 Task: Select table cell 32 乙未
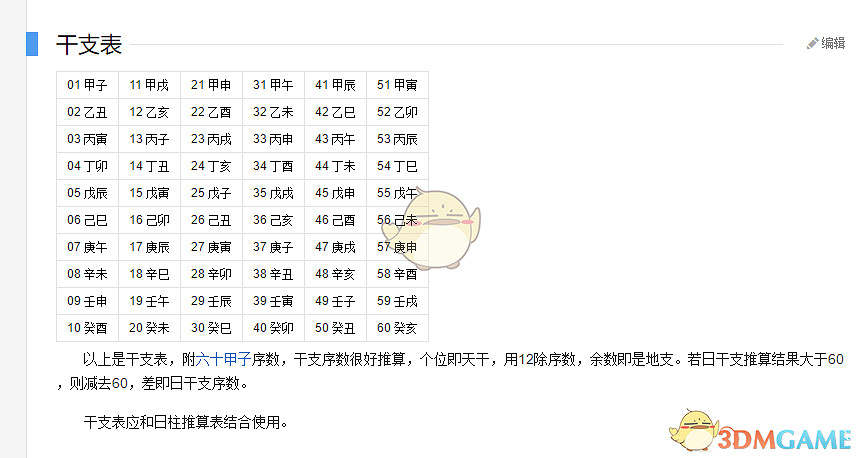pyautogui.click(x=274, y=112)
